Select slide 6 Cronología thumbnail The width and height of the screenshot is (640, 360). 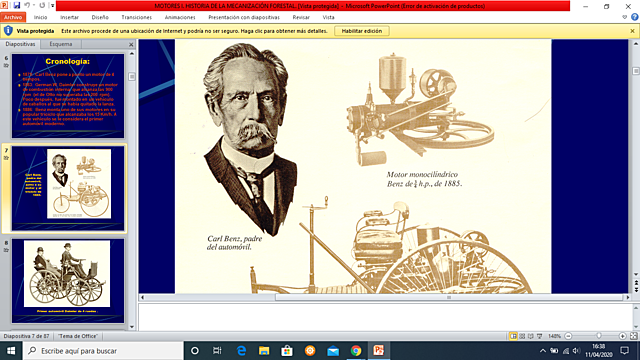68,96
